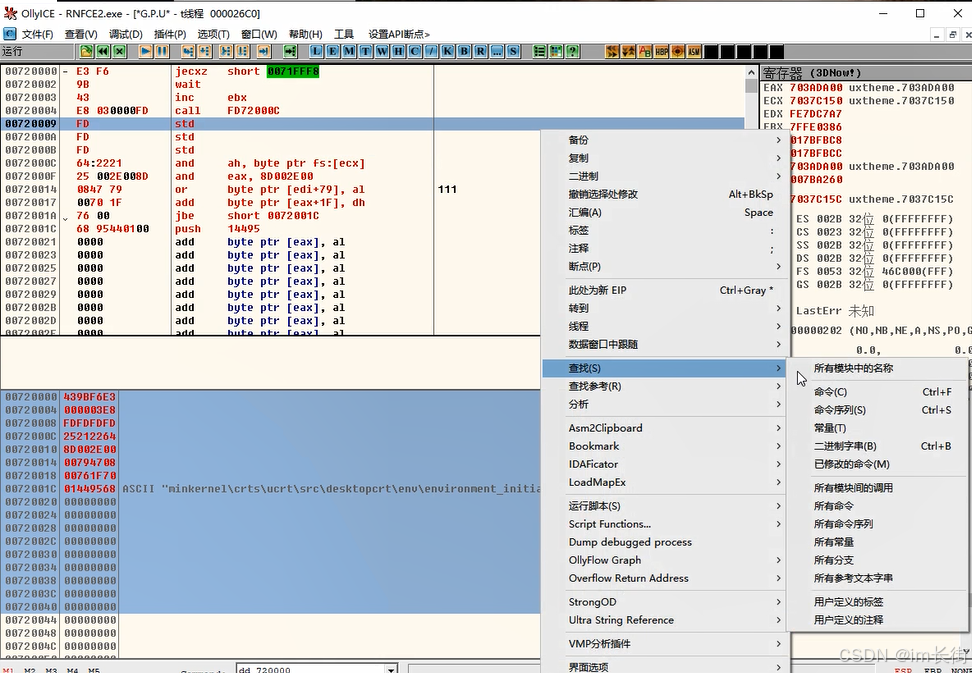Select 命令(C) search option

pyautogui.click(x=877, y=392)
